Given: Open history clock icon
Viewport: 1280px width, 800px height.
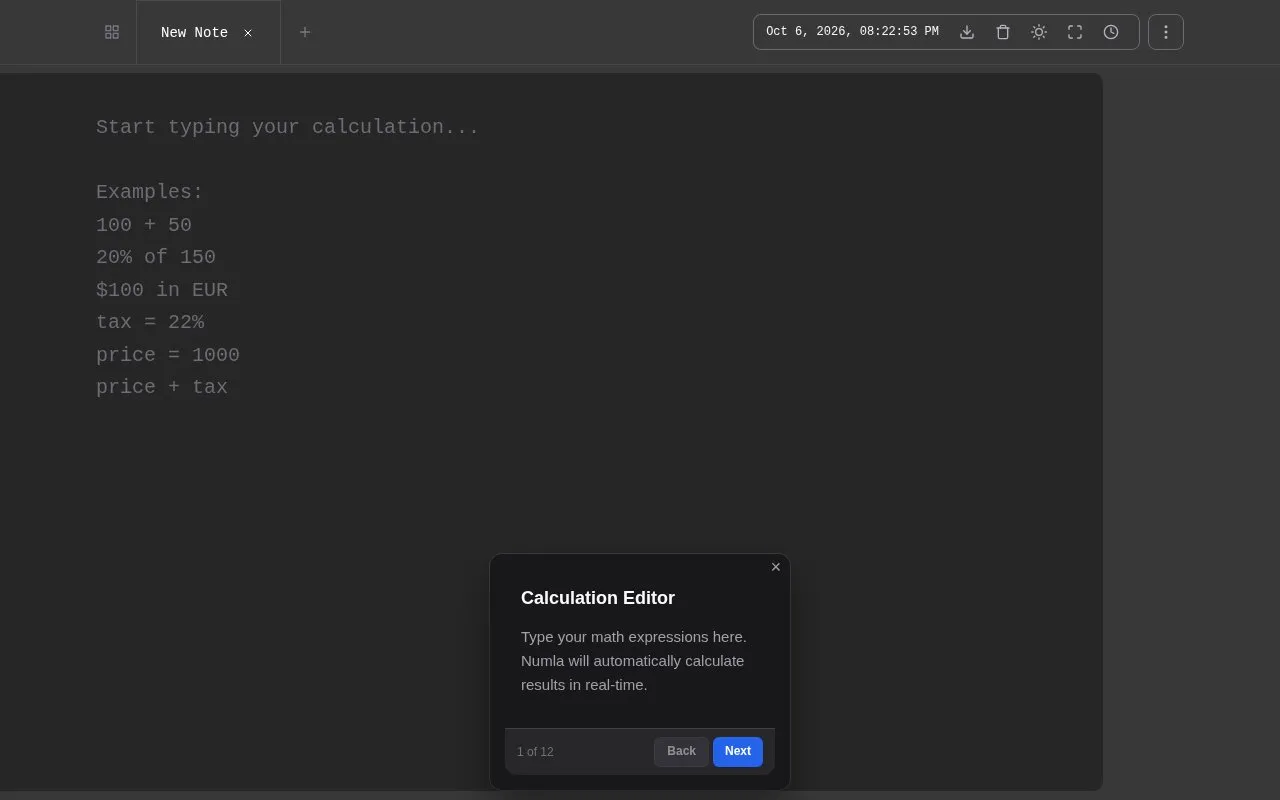Looking at the screenshot, I should [x=1111, y=32].
